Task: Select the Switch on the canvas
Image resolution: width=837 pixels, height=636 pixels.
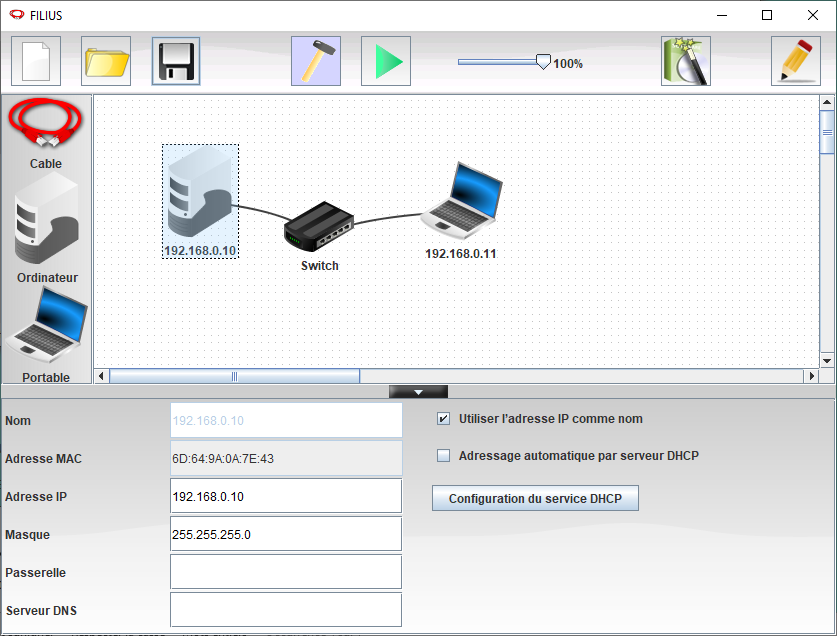Action: coord(319,227)
